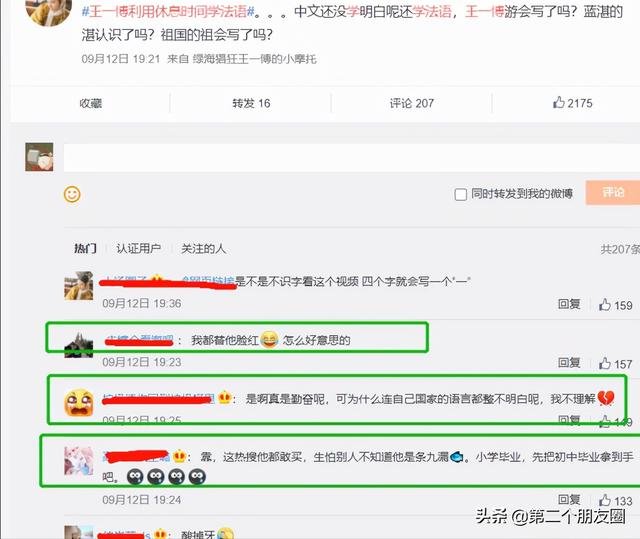Viewport: 640px width, 539px height.
Task: Like the comment with 157 likes
Action: (x=616, y=364)
